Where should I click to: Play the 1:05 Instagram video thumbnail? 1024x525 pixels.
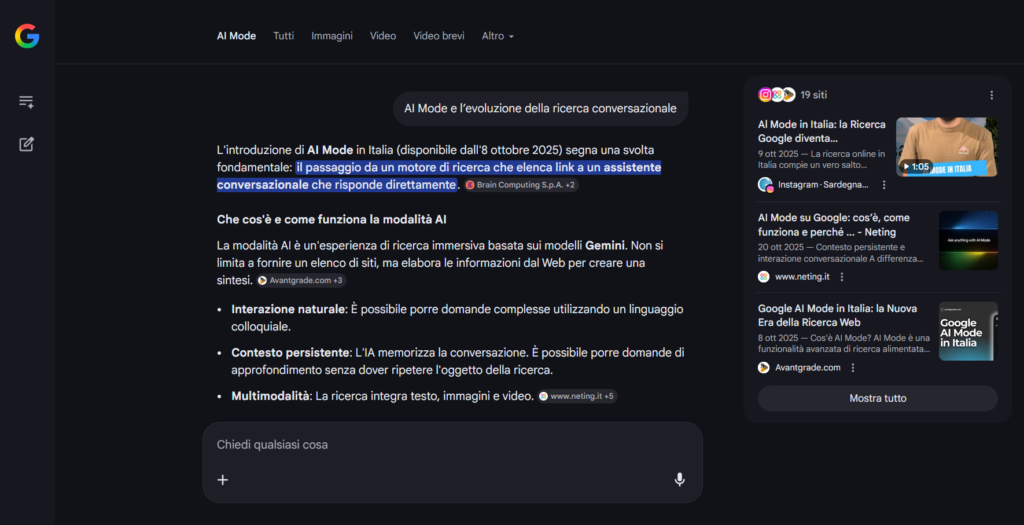pos(947,147)
